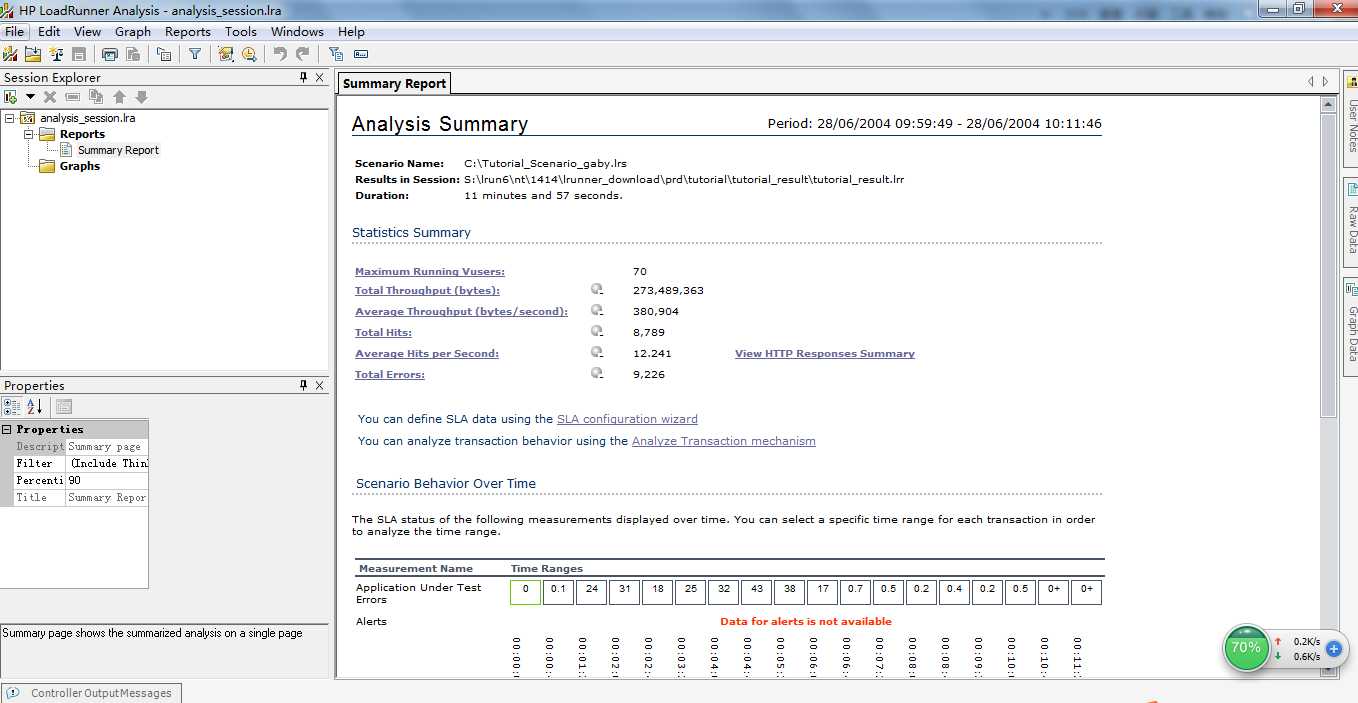Select the Summary Report tab
This screenshot has height=703, width=1358.
394,84
